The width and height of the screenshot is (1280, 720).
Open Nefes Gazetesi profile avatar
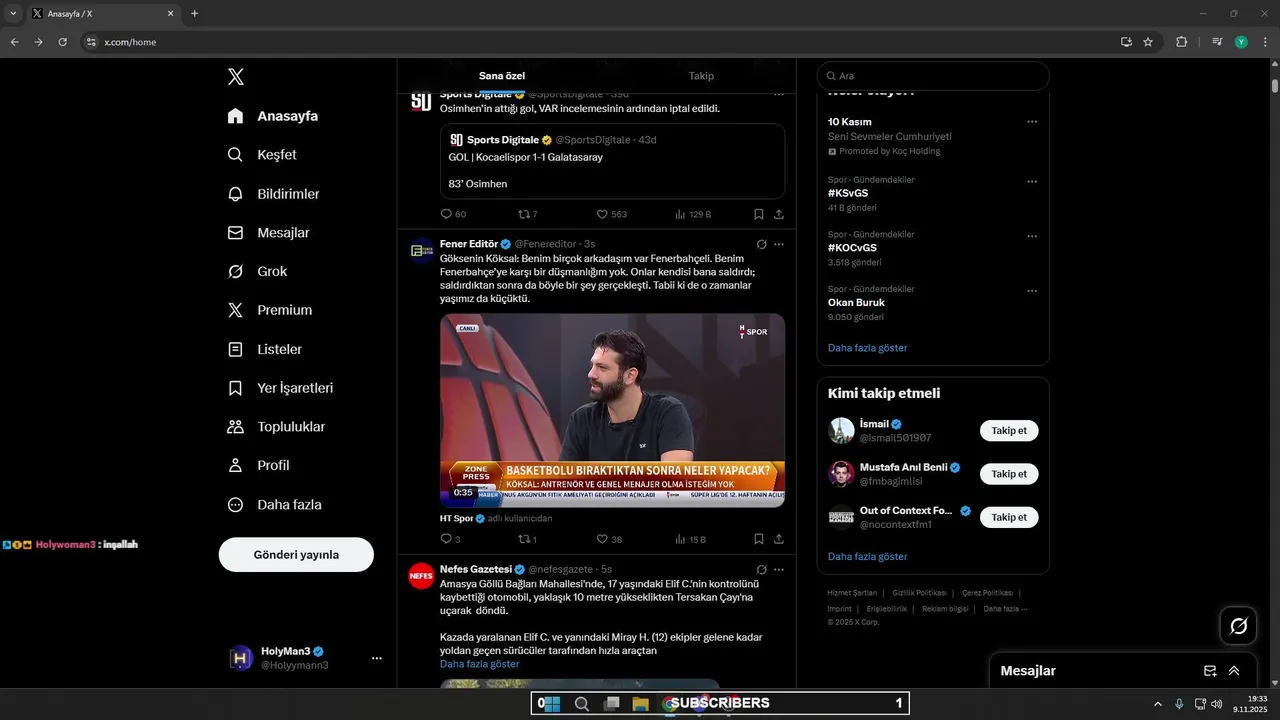[421, 576]
